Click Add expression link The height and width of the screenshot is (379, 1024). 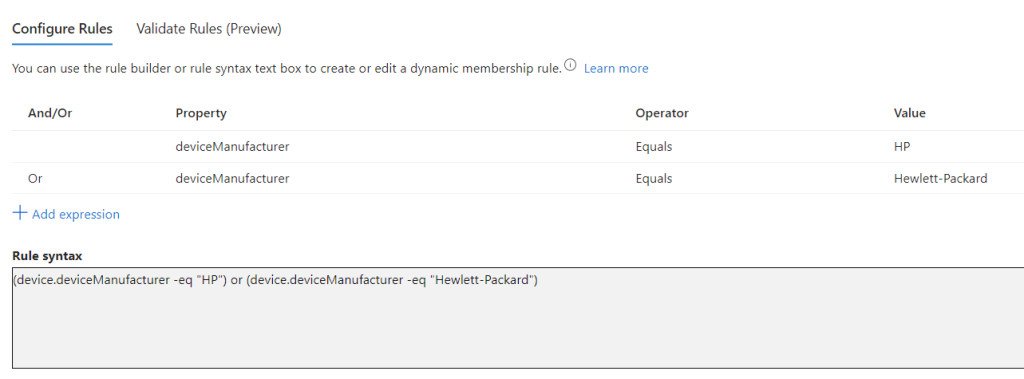click(76, 214)
